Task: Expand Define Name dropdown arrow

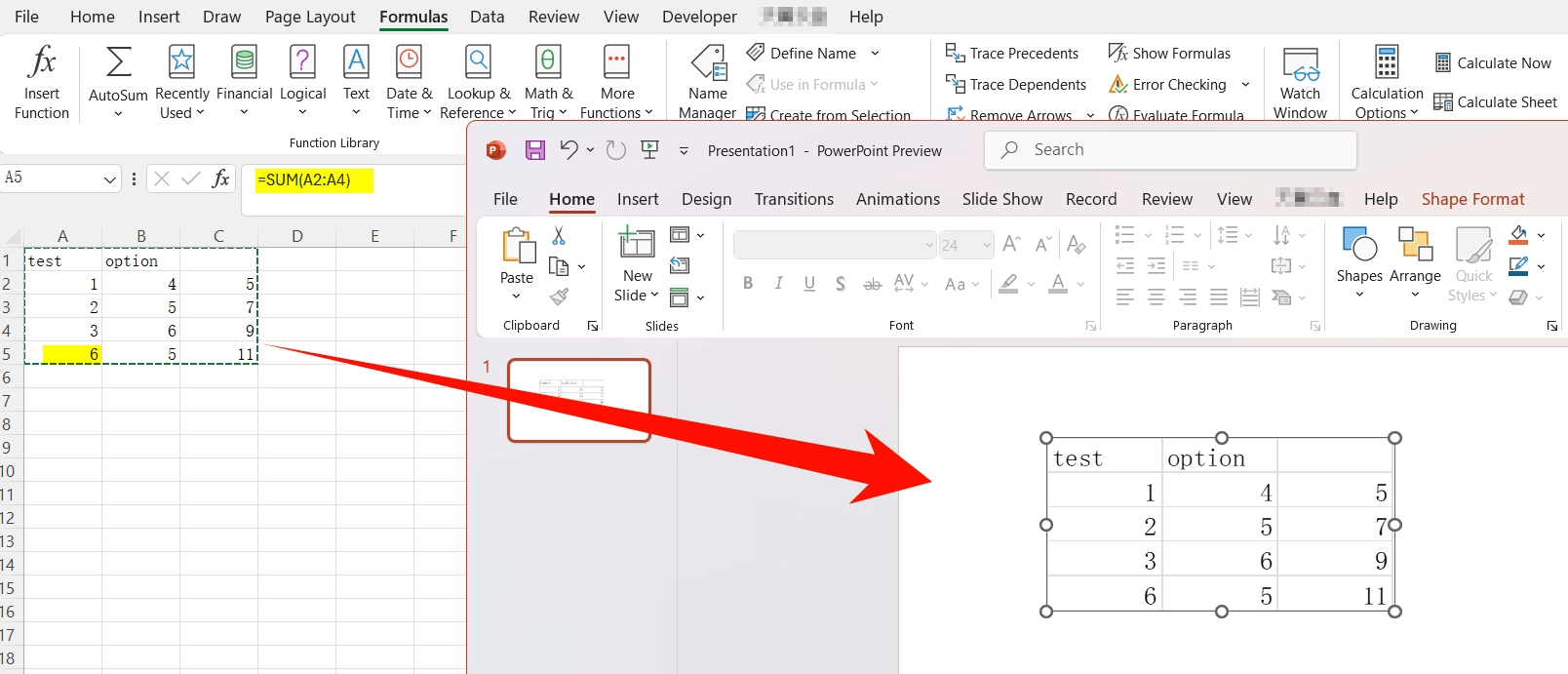Action: [875, 53]
